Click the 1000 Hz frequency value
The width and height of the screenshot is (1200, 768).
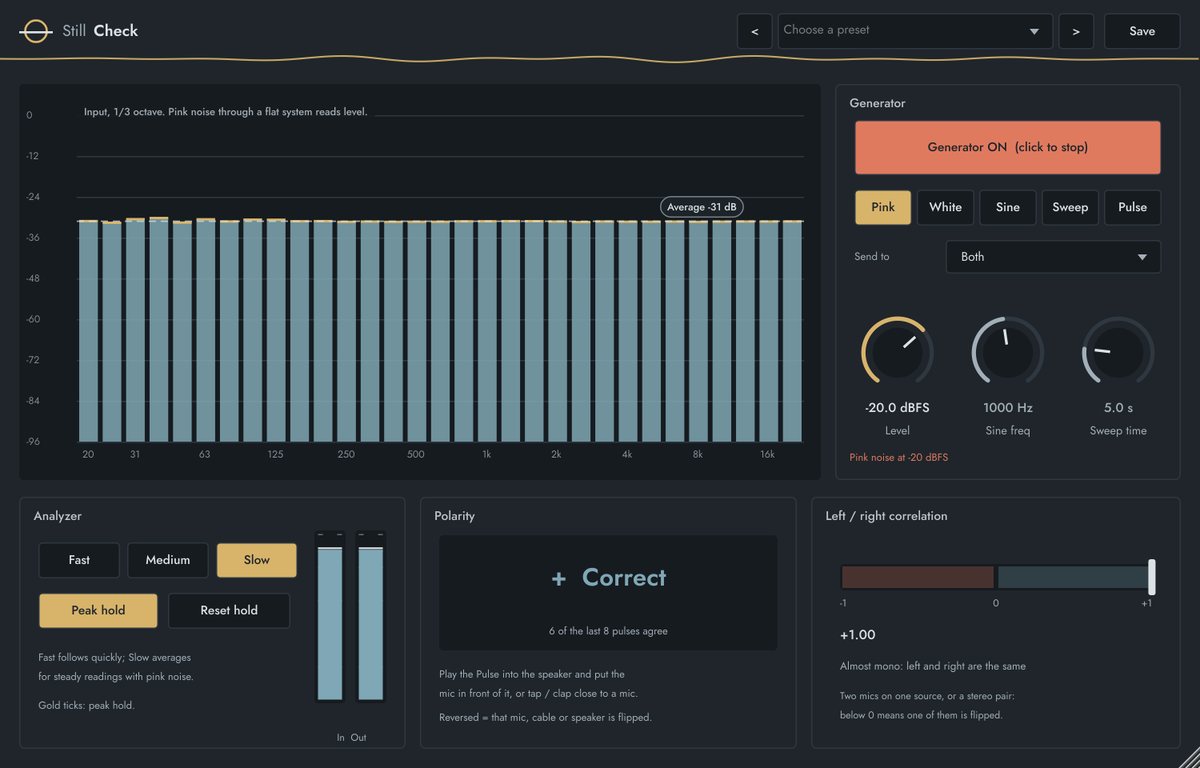1008,408
